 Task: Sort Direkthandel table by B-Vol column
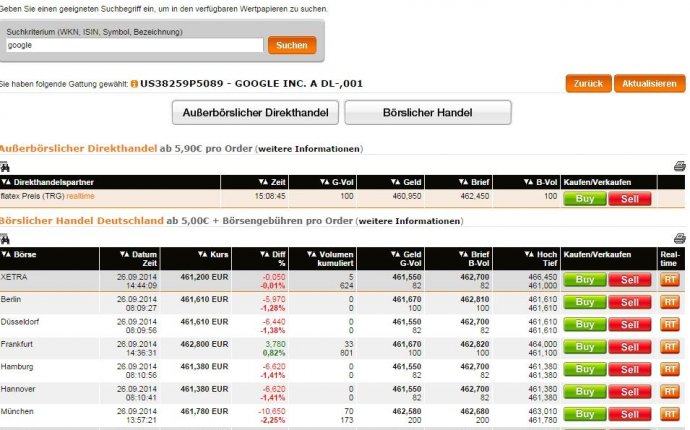[x=540, y=182]
